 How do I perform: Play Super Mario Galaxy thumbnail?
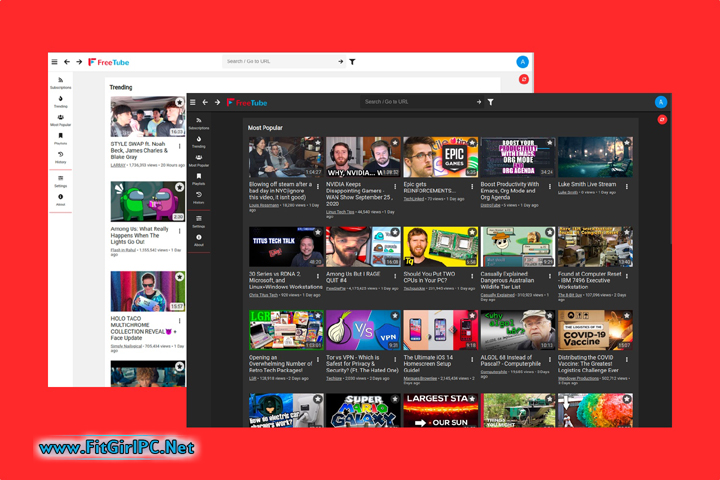363,410
